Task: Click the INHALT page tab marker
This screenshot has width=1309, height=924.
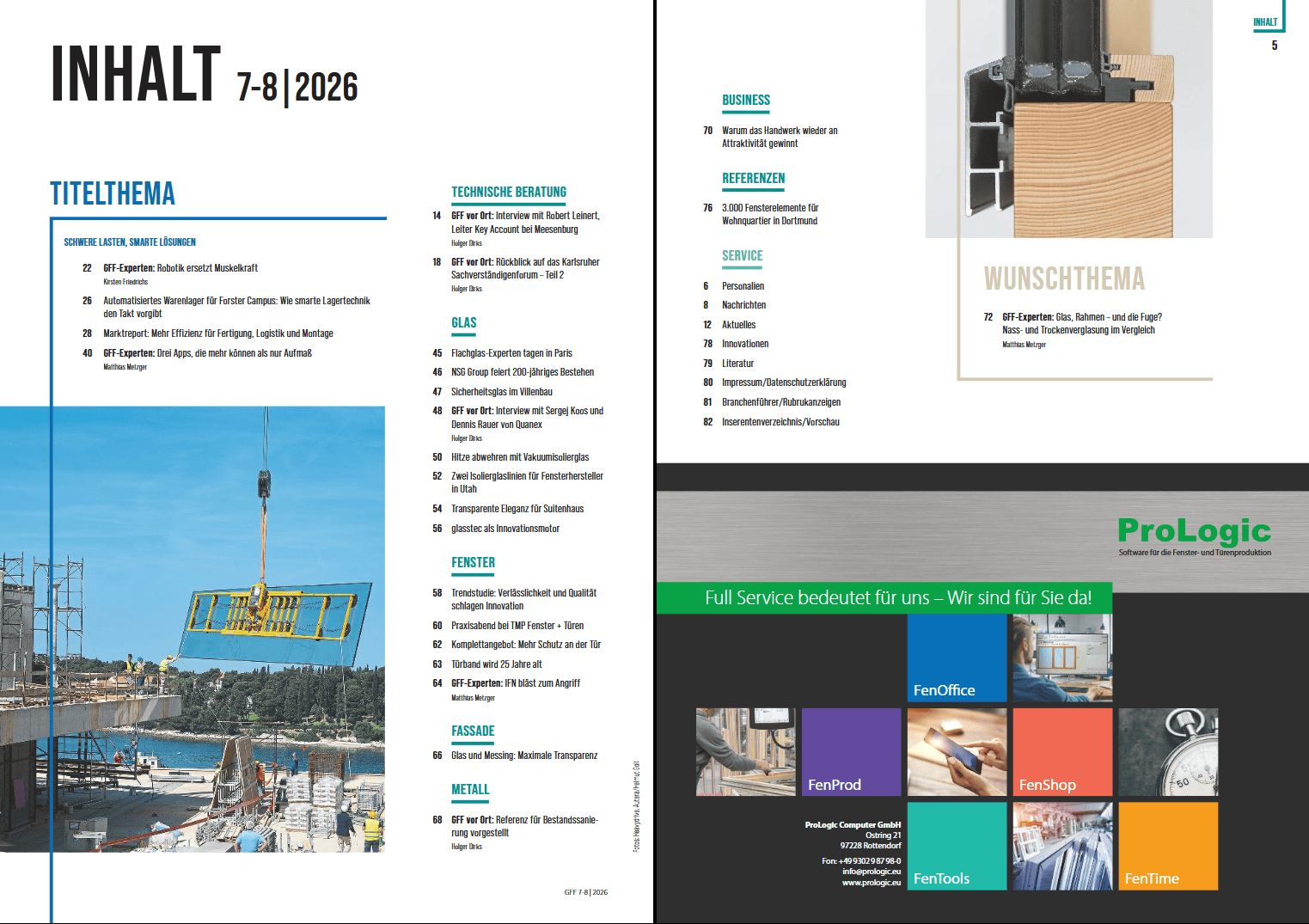Action: 1265,22
